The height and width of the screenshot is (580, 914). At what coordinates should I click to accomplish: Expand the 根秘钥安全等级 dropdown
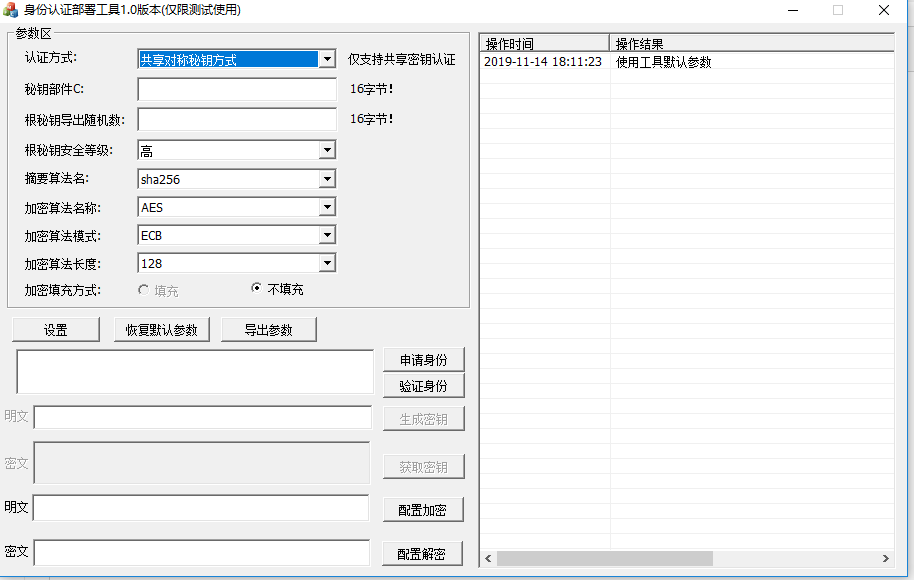328,150
